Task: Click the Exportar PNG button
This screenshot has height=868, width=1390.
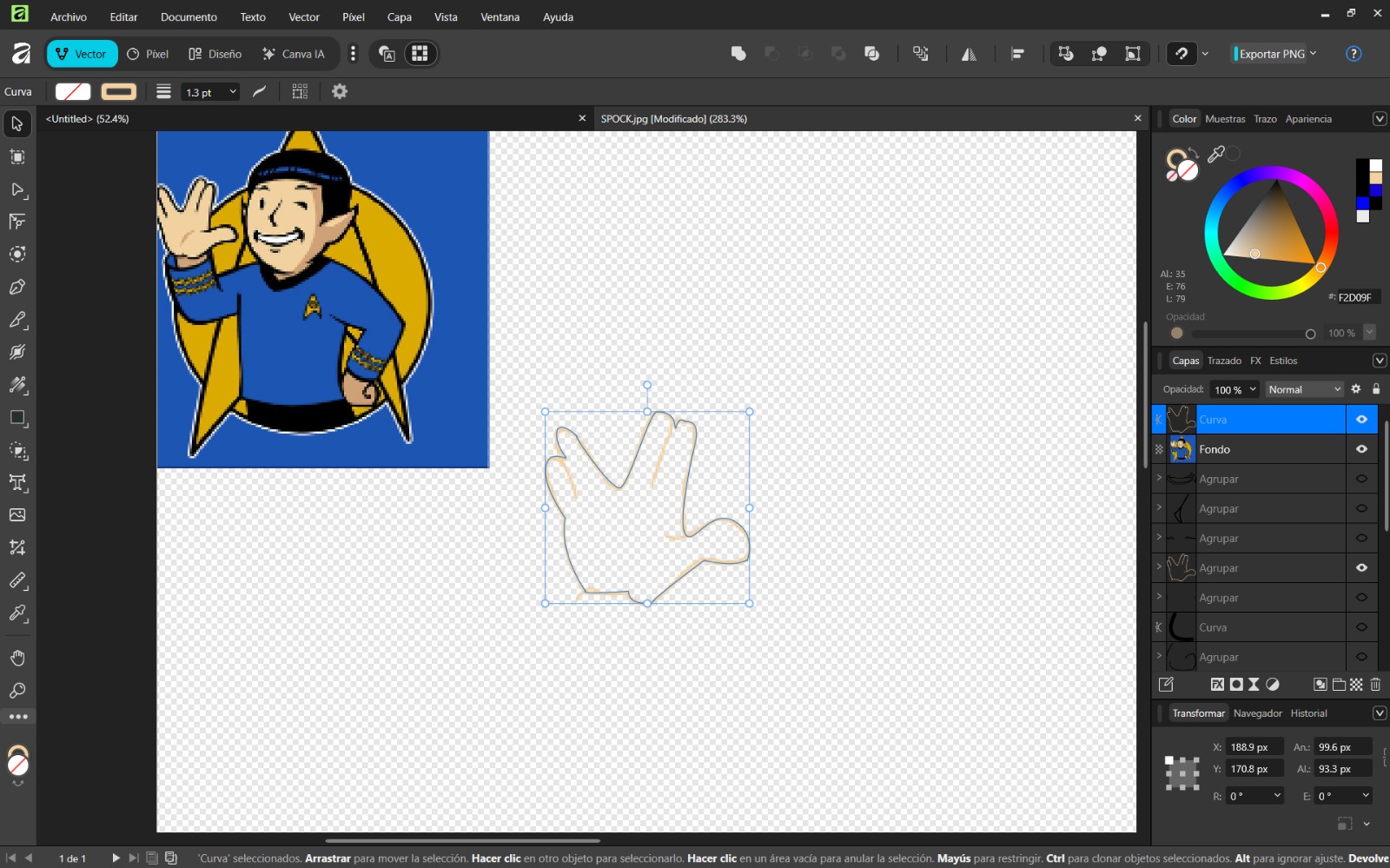Action: (x=1268, y=54)
